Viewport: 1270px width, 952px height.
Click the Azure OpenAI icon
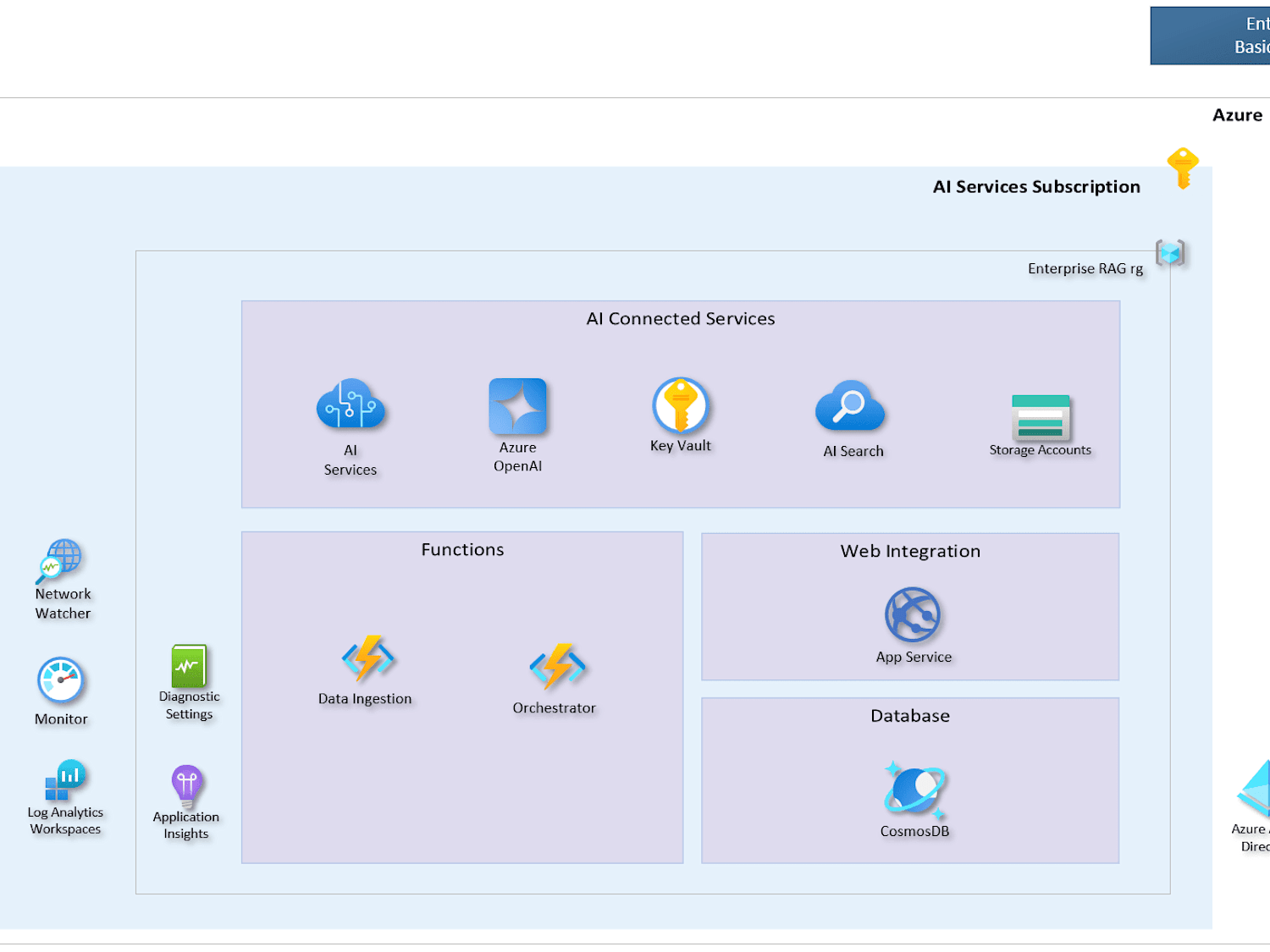tap(517, 406)
